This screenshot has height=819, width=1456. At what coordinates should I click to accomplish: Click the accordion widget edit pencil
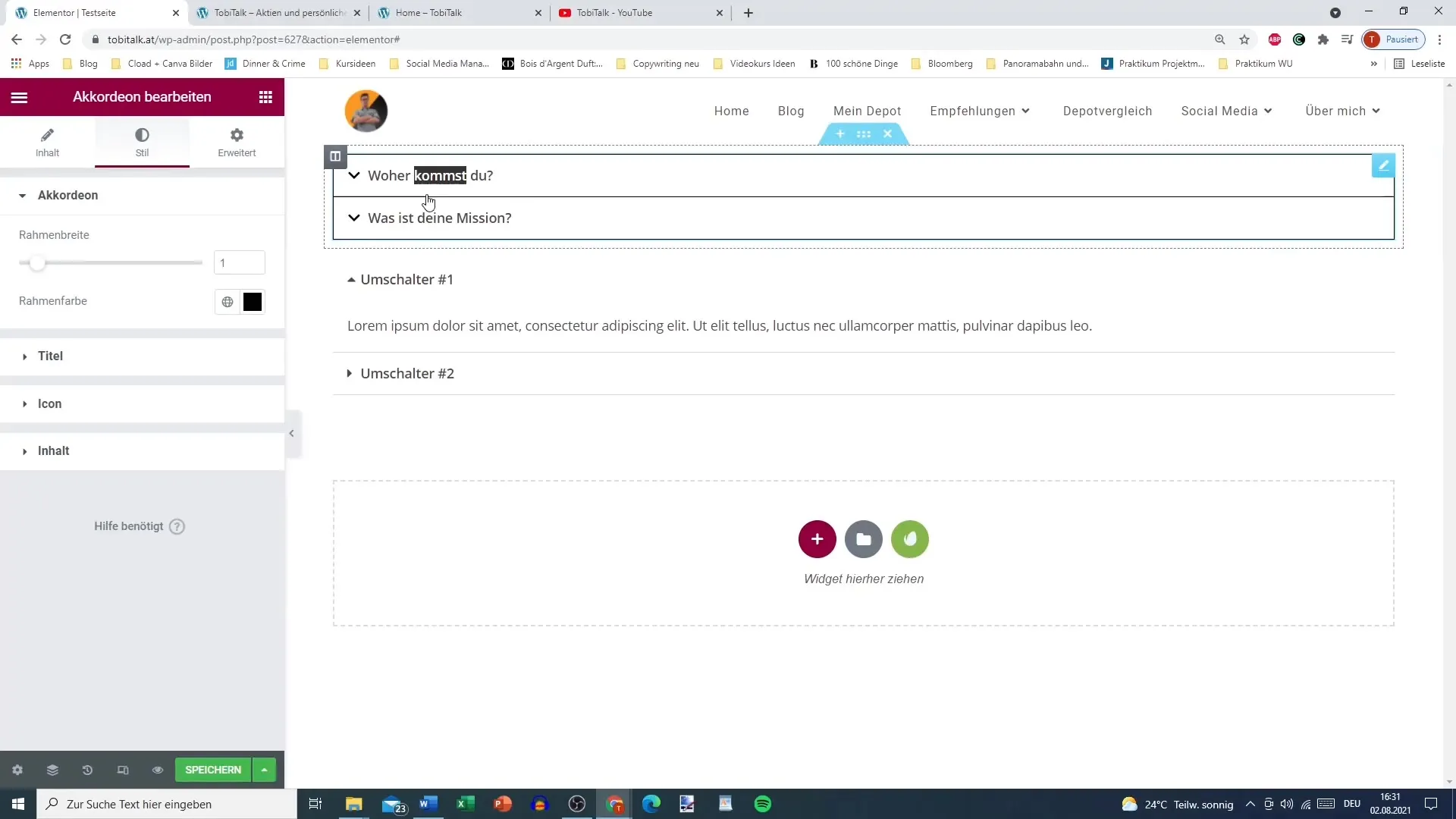[1383, 165]
